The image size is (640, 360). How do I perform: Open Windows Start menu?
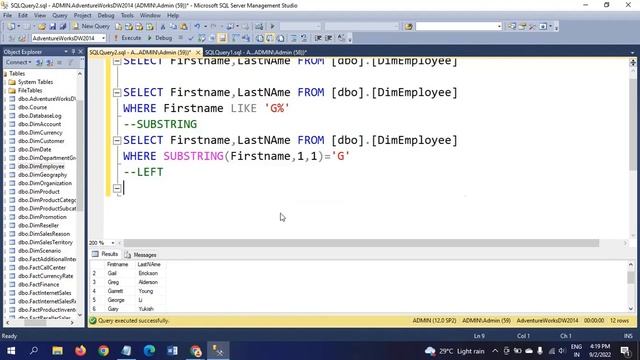click(x=11, y=351)
